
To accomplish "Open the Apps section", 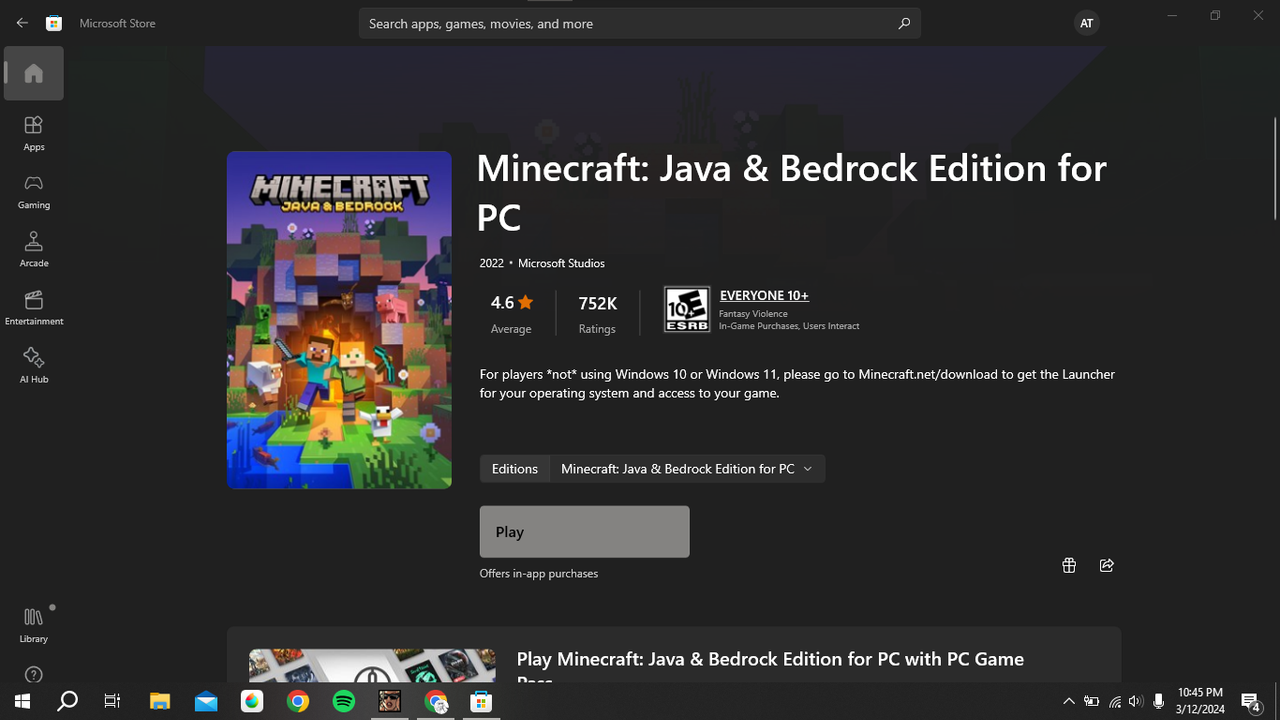I will tap(34, 133).
